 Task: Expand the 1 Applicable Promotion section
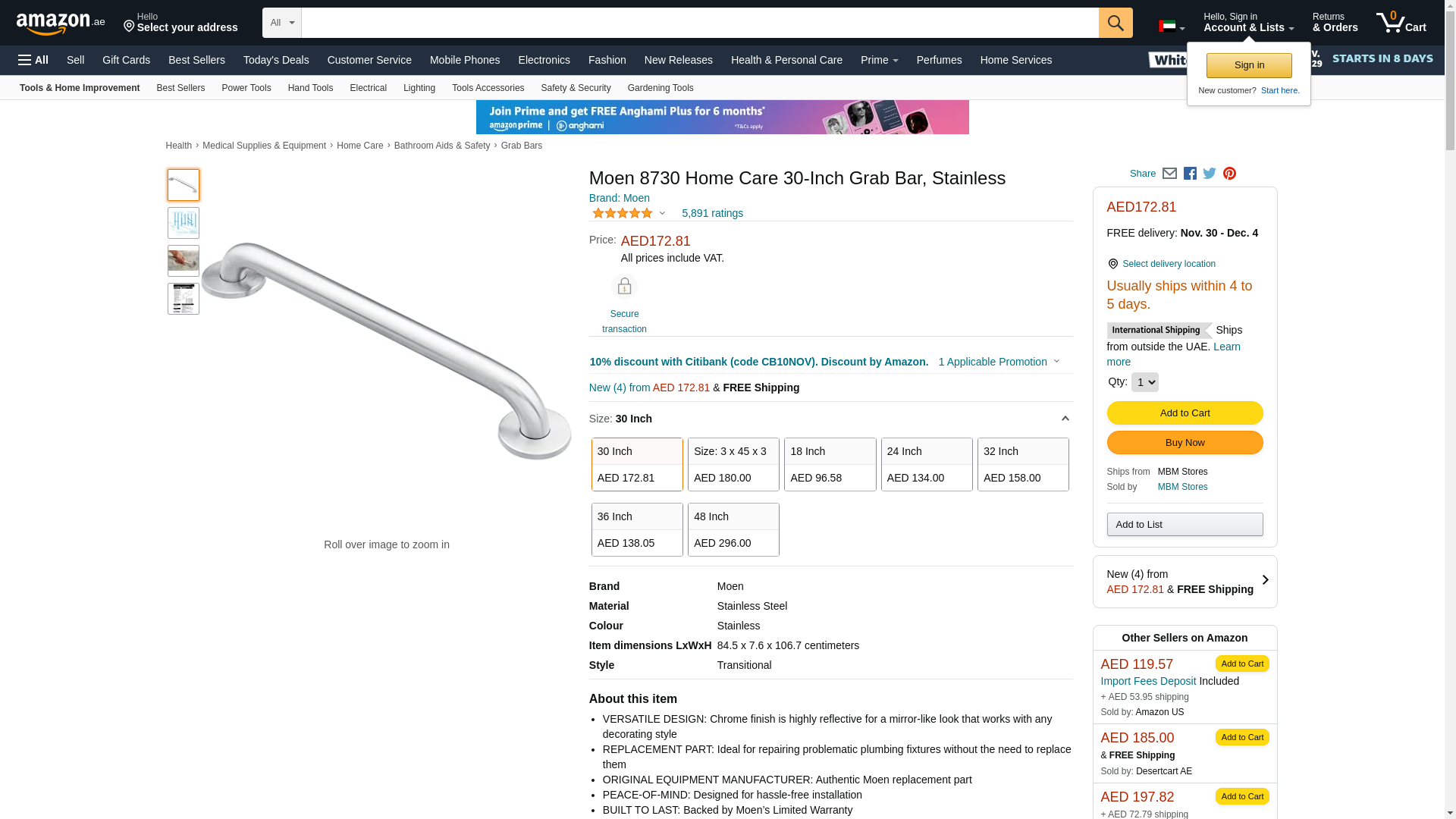999,362
